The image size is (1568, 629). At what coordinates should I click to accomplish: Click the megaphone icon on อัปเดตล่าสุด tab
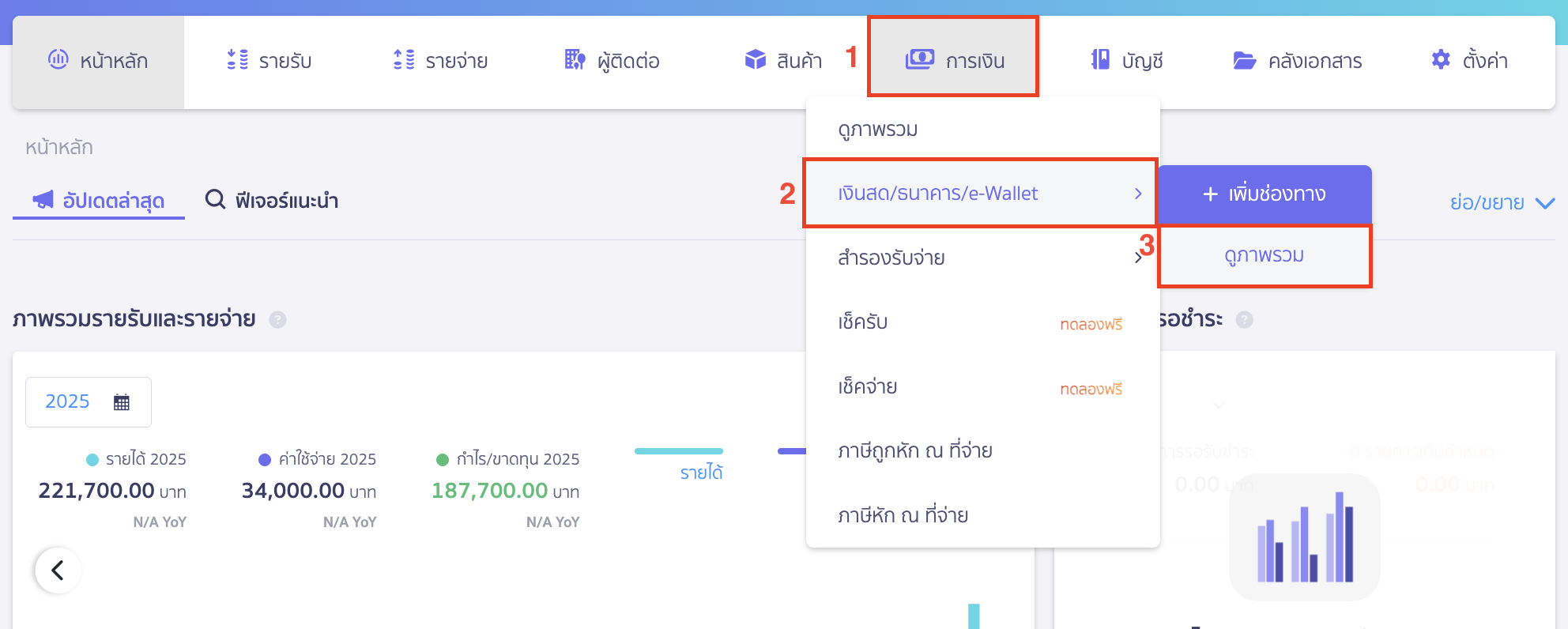click(x=43, y=199)
